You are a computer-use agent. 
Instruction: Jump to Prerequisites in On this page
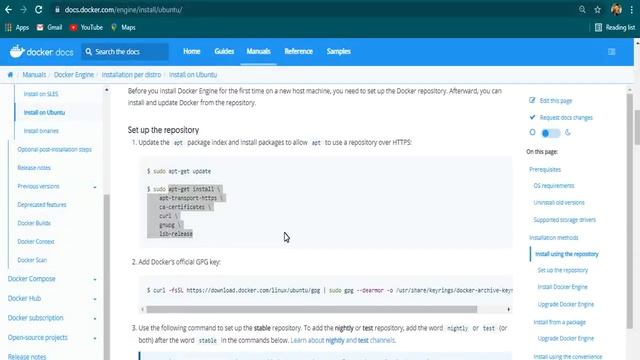[545, 169]
